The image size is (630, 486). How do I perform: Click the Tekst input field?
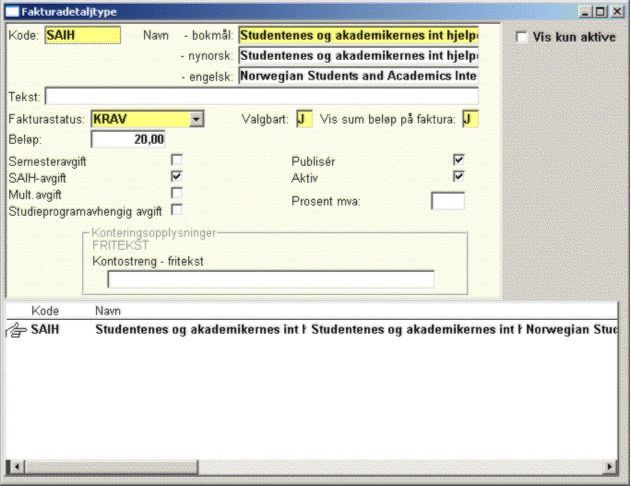point(262,97)
